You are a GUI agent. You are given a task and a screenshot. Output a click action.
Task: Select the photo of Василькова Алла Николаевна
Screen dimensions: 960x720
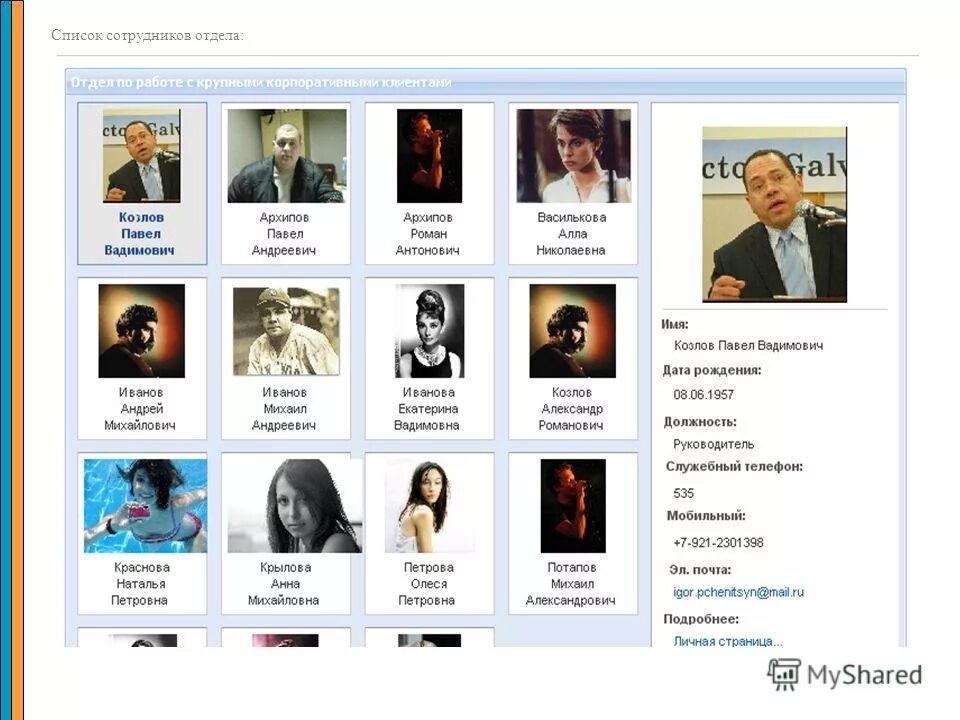[573, 156]
